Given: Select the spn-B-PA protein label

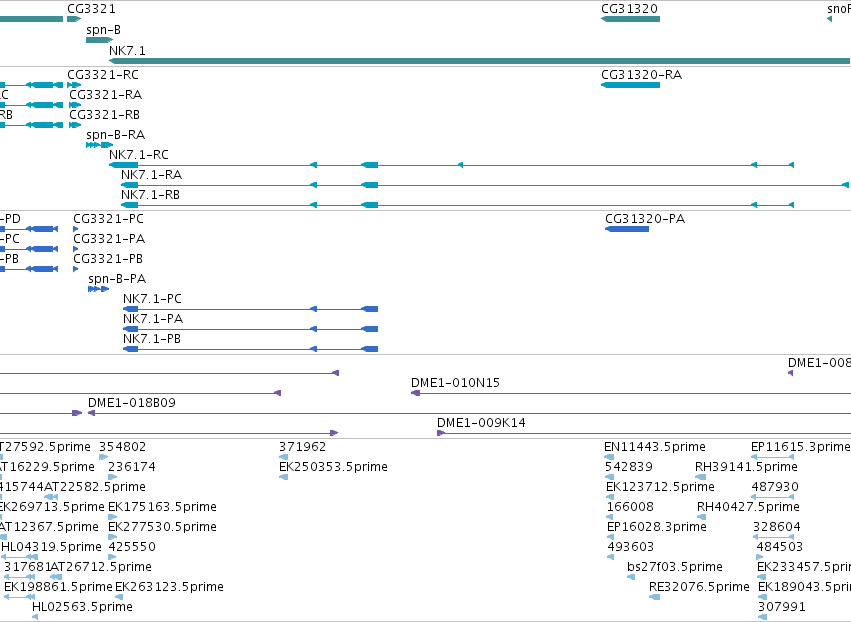Looking at the screenshot, I should tap(117, 278).
